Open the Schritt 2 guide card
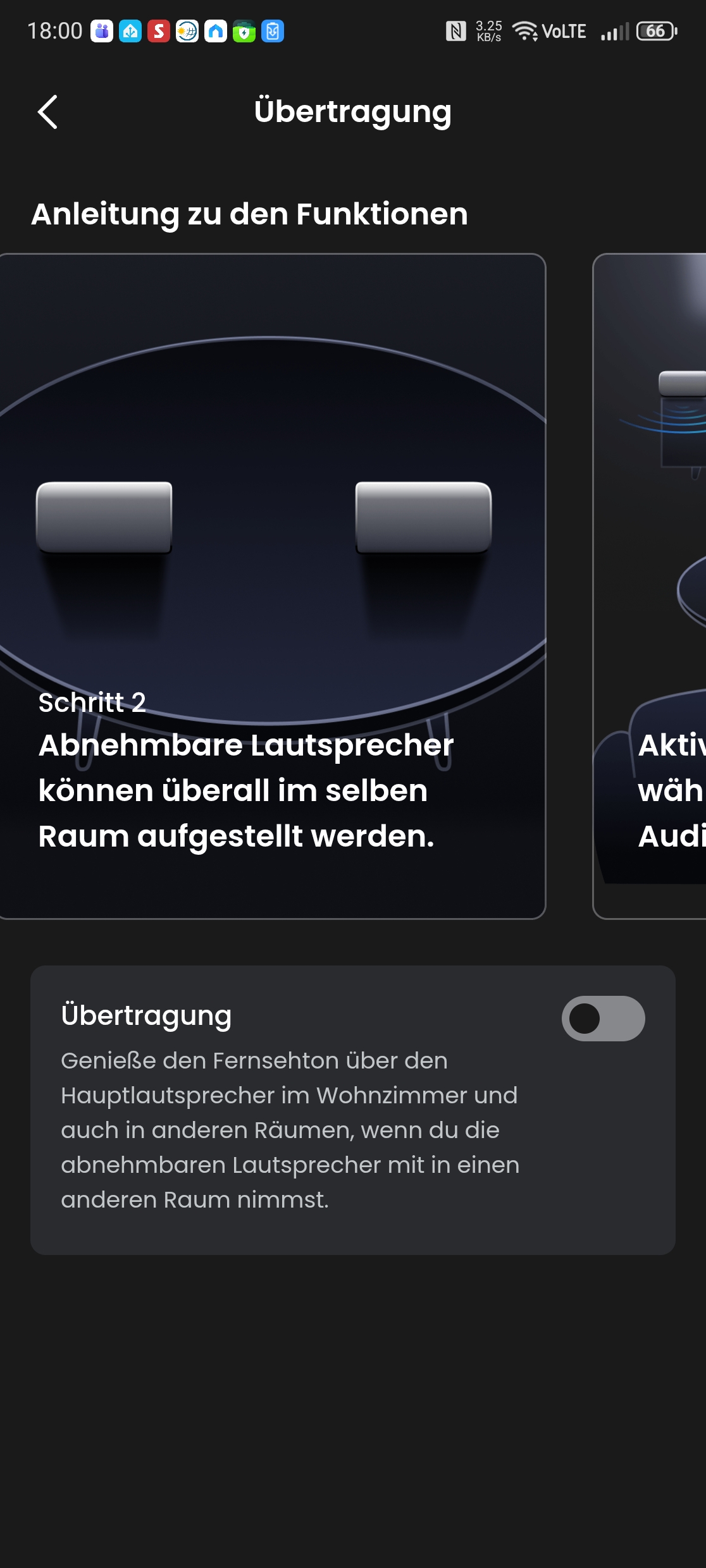The width and height of the screenshot is (706, 1568). 272,586
